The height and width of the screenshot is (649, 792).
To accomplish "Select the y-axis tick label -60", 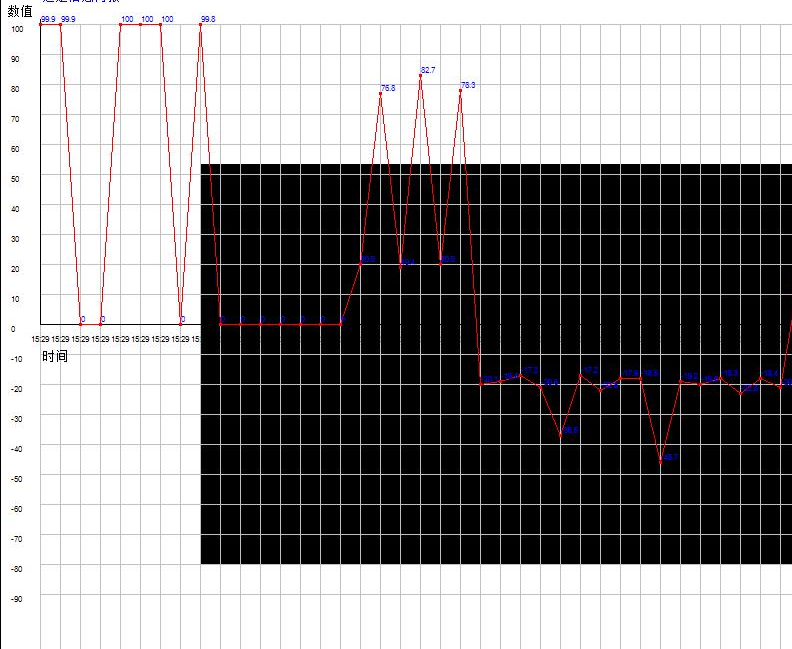I will click(17, 509).
